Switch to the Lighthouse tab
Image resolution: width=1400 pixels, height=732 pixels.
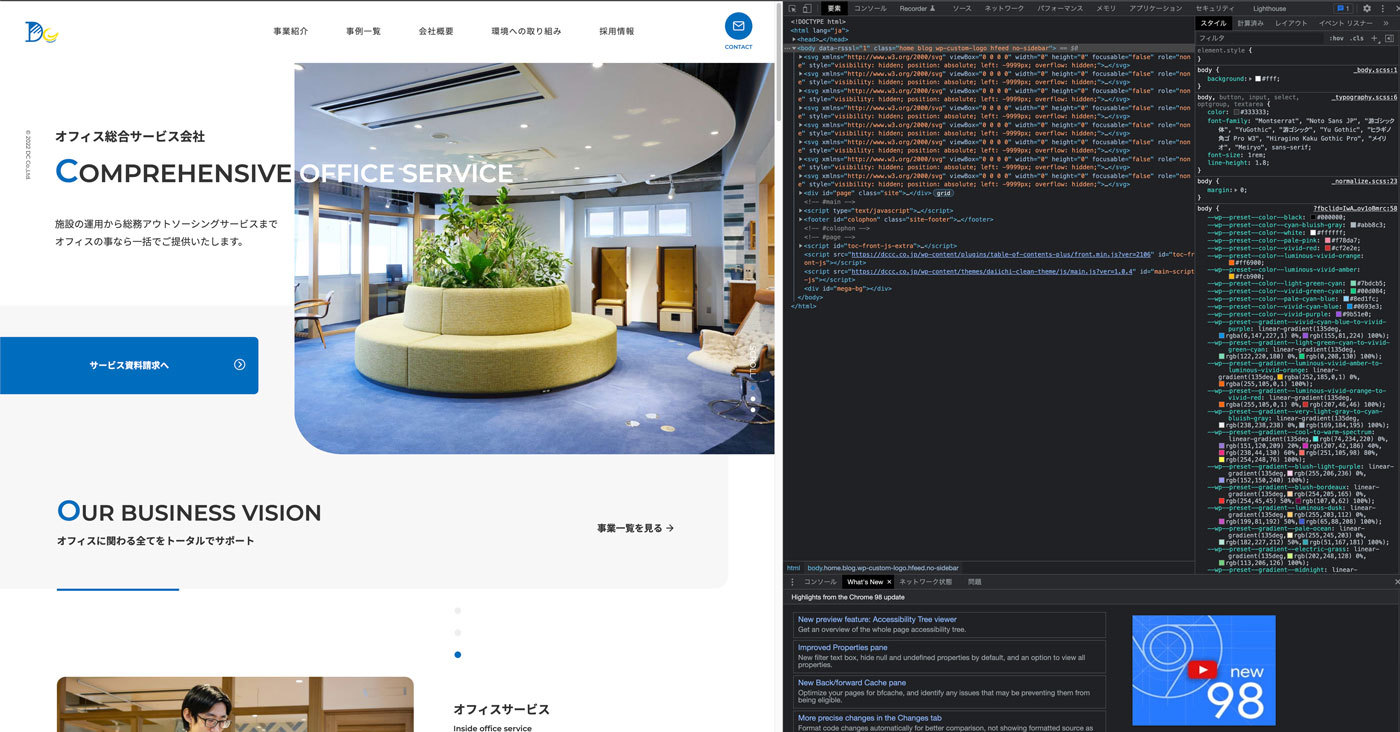1269,8
